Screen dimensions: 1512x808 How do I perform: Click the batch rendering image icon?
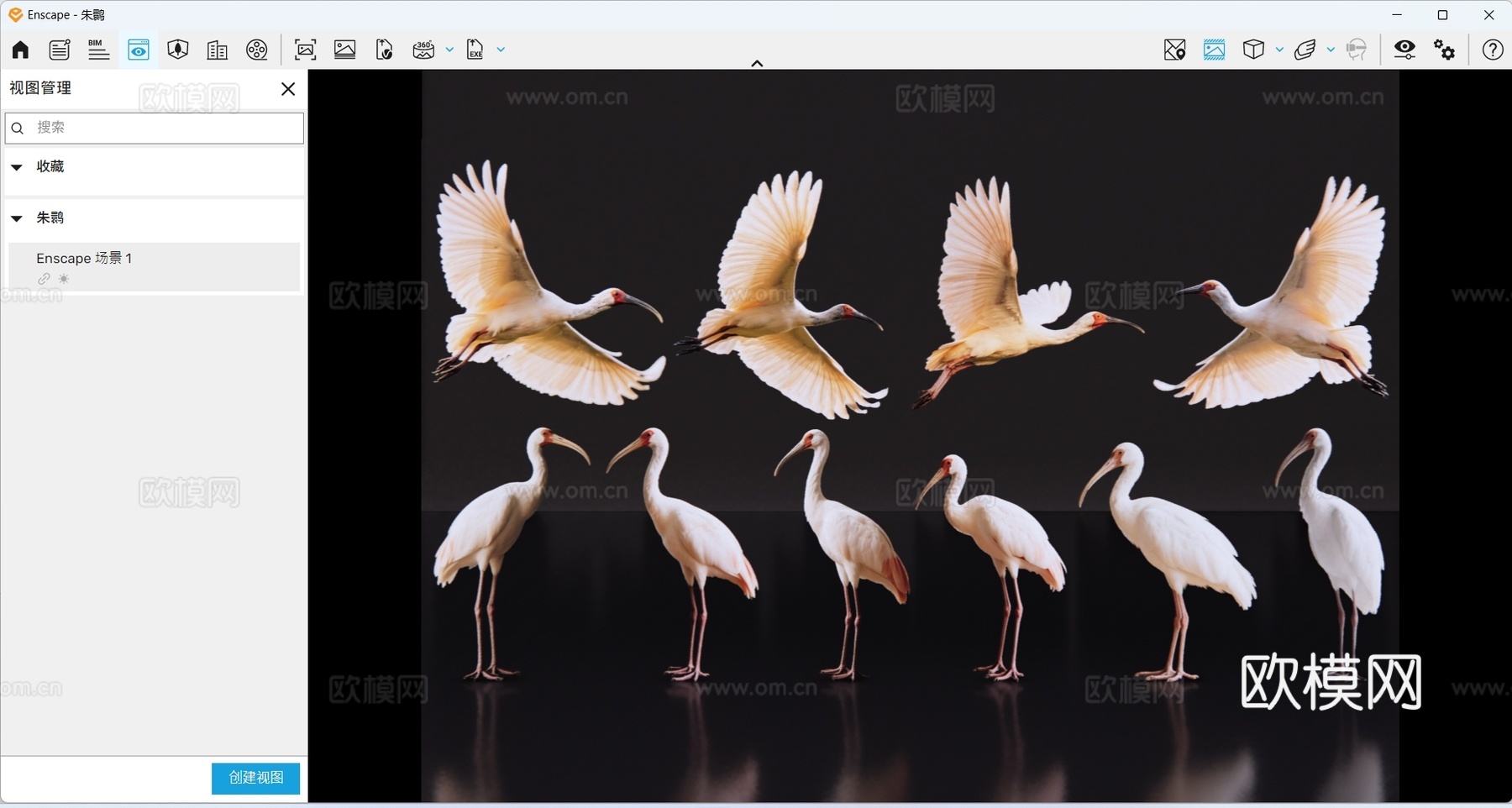coord(345,50)
